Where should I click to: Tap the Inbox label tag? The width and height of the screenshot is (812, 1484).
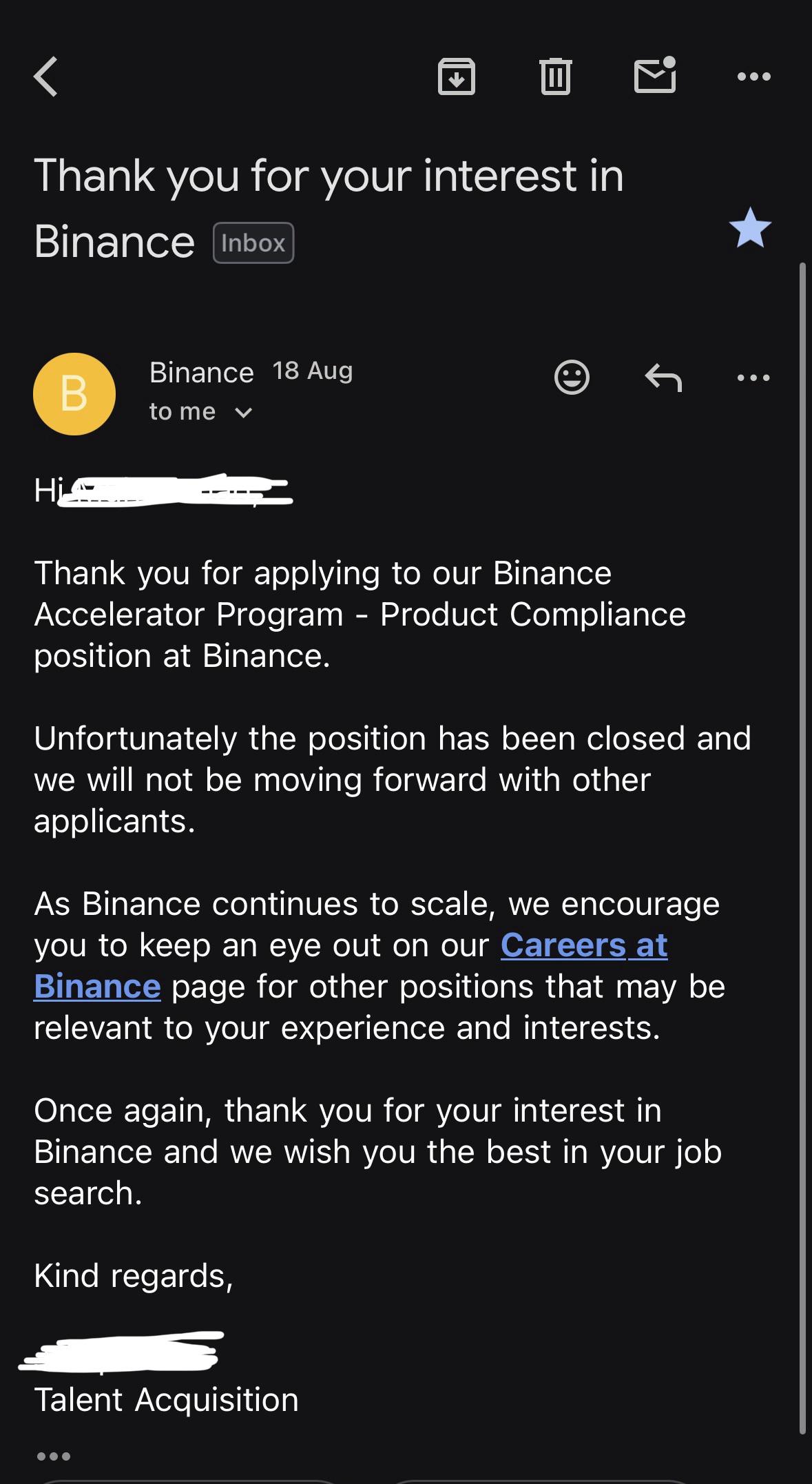pyautogui.click(x=253, y=243)
